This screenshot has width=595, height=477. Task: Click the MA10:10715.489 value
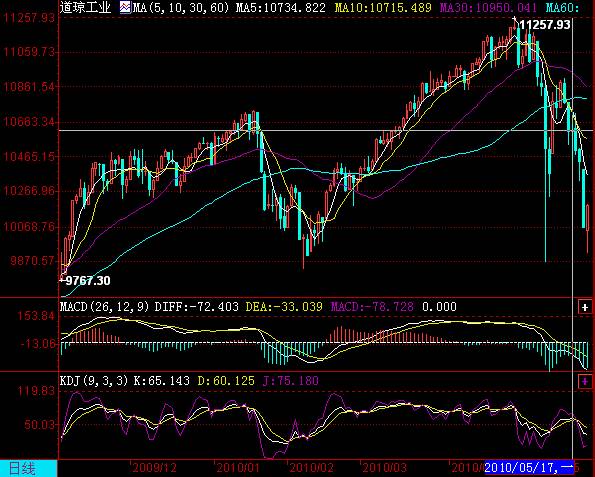383,8
